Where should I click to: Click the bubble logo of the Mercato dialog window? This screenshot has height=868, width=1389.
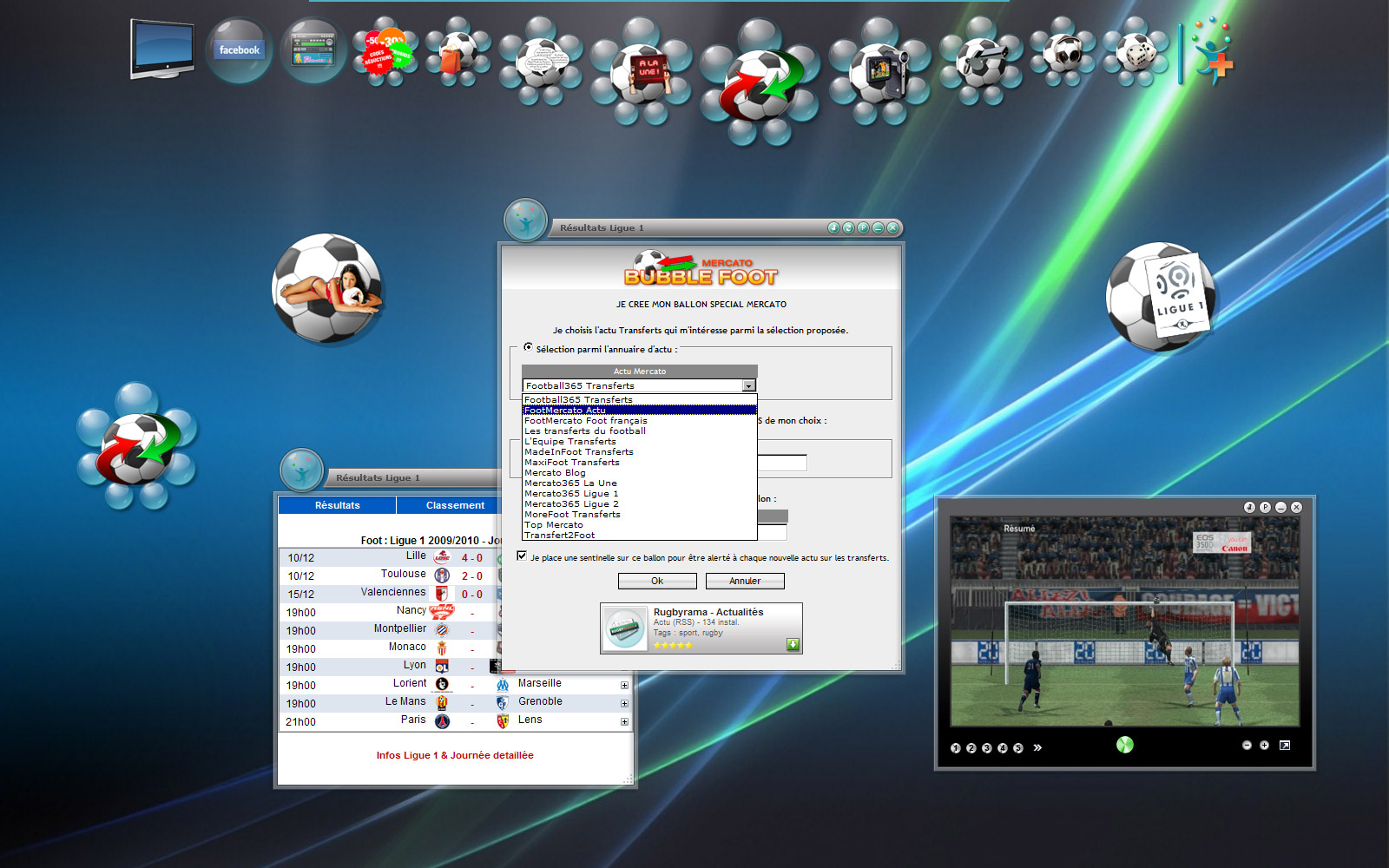pos(525,220)
